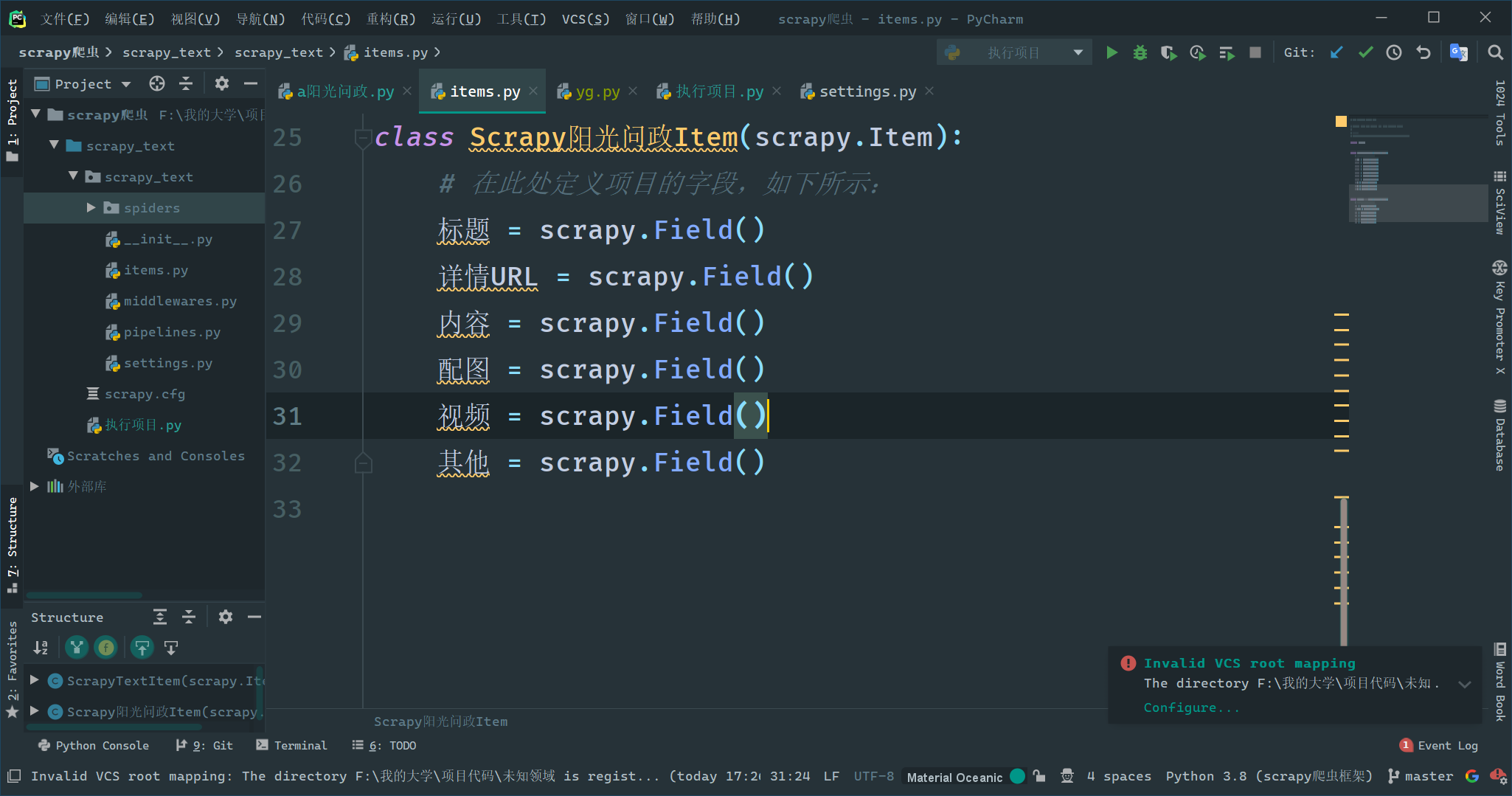Open the profiler run icon

(x=1198, y=52)
